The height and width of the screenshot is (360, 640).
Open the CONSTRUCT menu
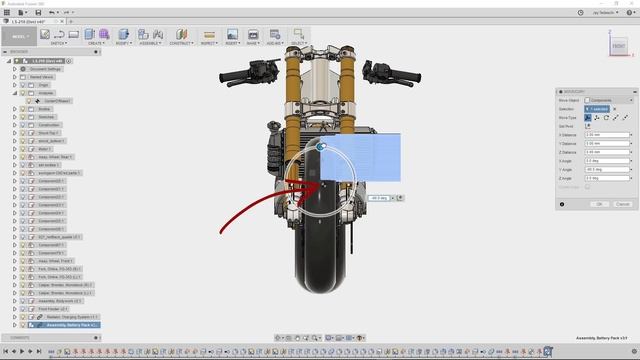point(181,43)
